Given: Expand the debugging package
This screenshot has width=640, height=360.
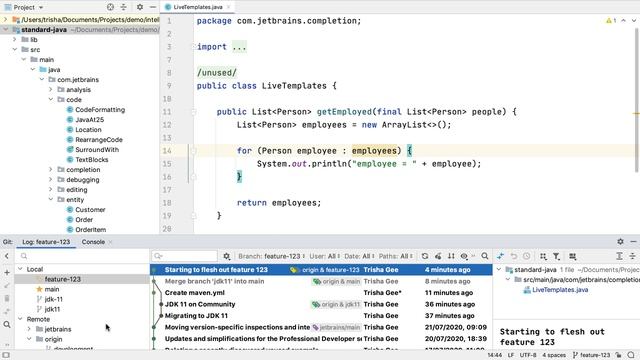Looking at the screenshot, I should 51,179.
